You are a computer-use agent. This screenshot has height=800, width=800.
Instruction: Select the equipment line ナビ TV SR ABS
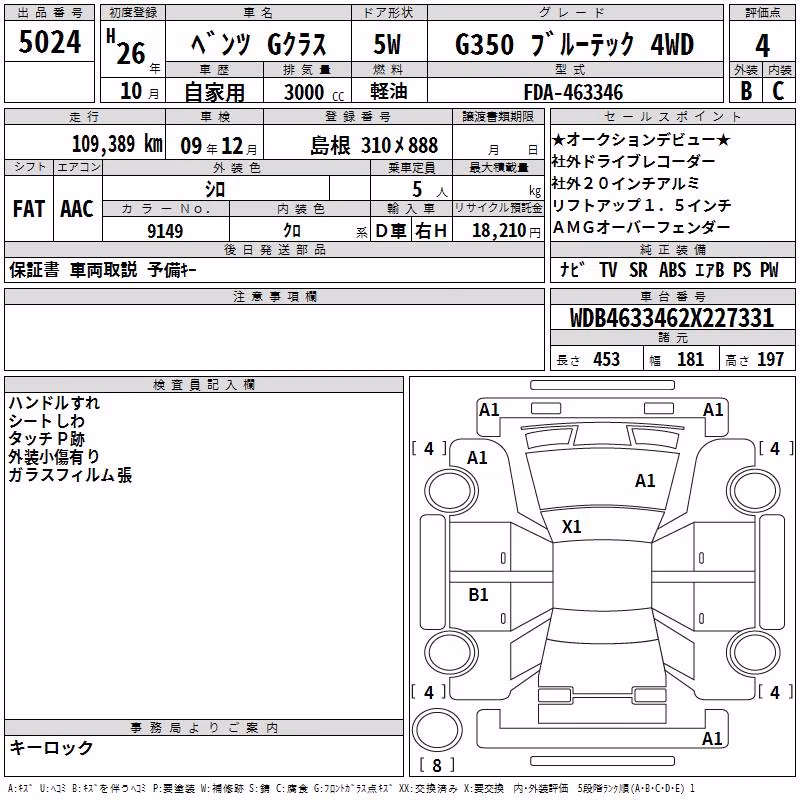[x=669, y=269]
